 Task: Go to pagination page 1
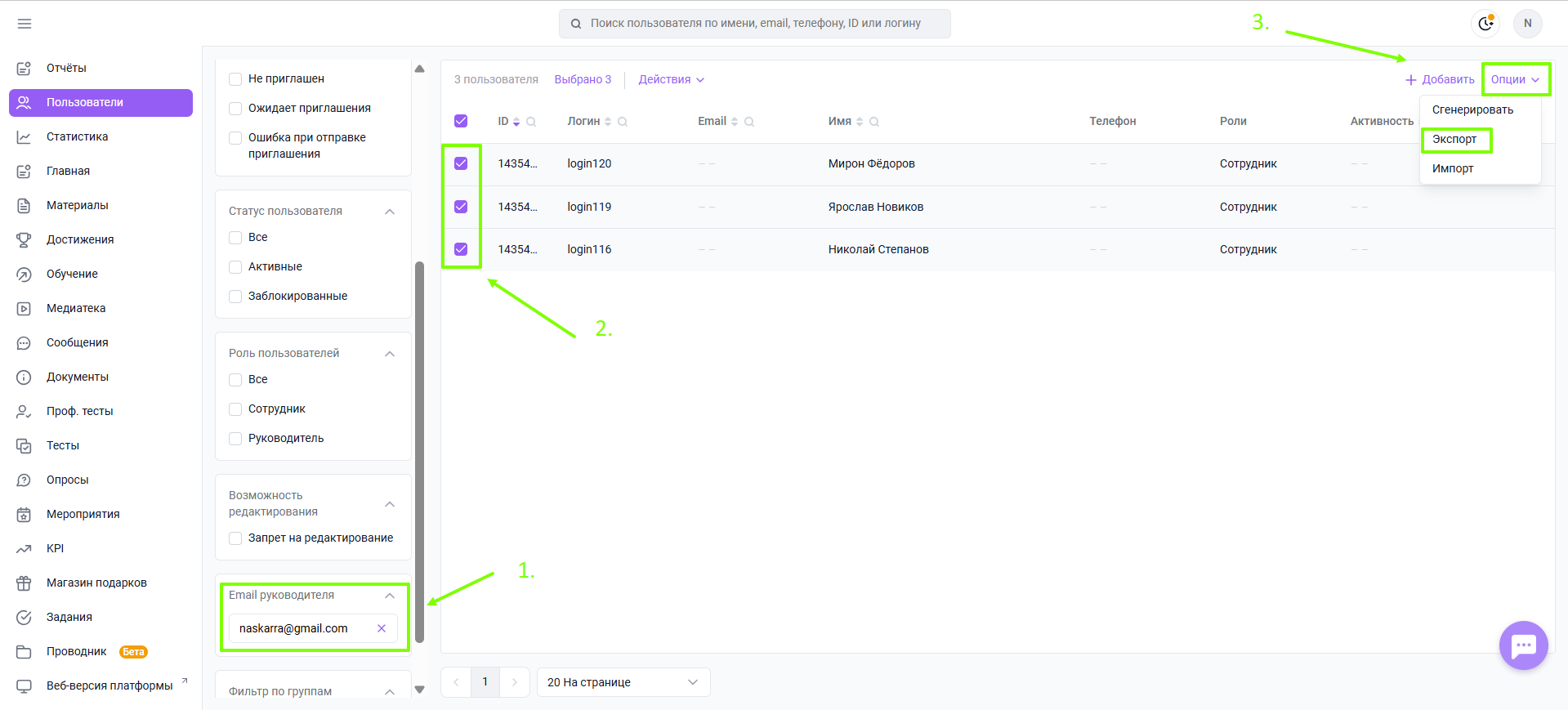485,682
